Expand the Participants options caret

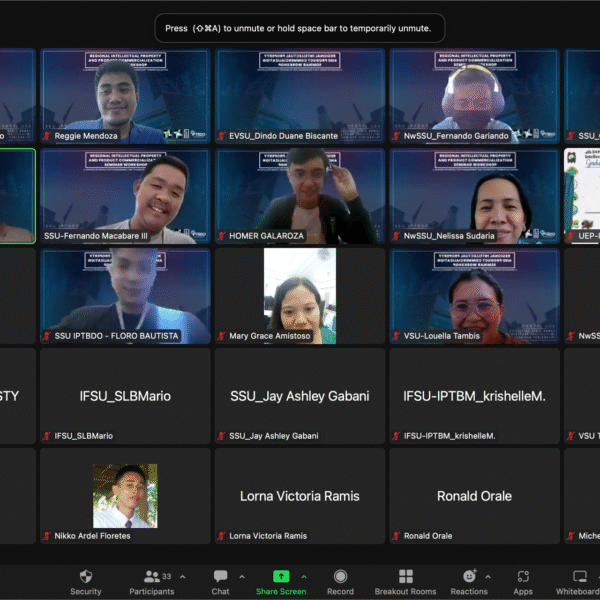(183, 577)
